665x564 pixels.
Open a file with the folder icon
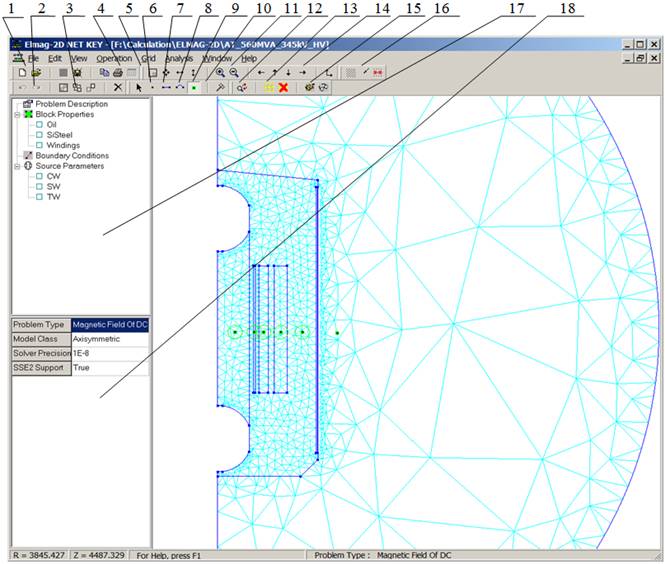pyautogui.click(x=36, y=73)
